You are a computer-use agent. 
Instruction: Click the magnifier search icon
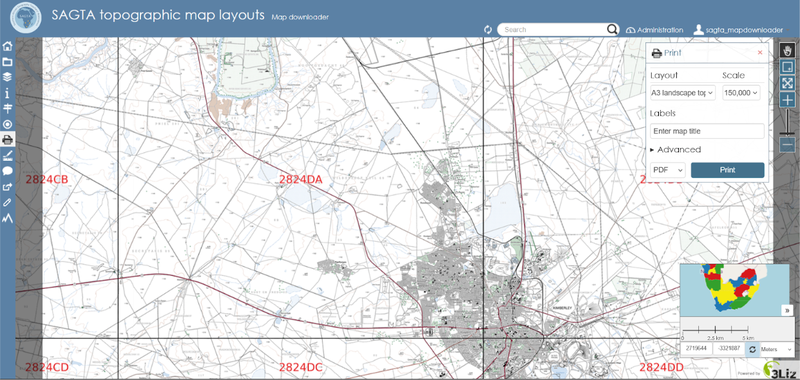pyautogui.click(x=612, y=30)
